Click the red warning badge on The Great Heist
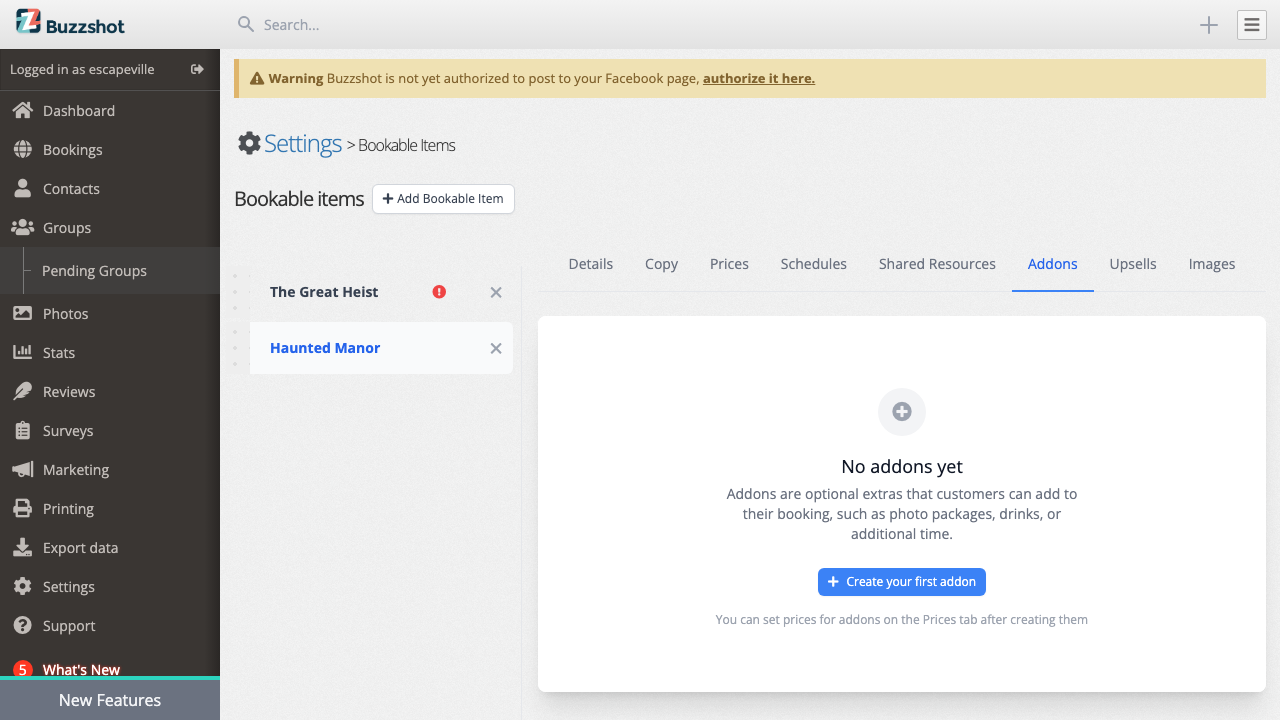Viewport: 1280px width, 720px height. coord(439,291)
